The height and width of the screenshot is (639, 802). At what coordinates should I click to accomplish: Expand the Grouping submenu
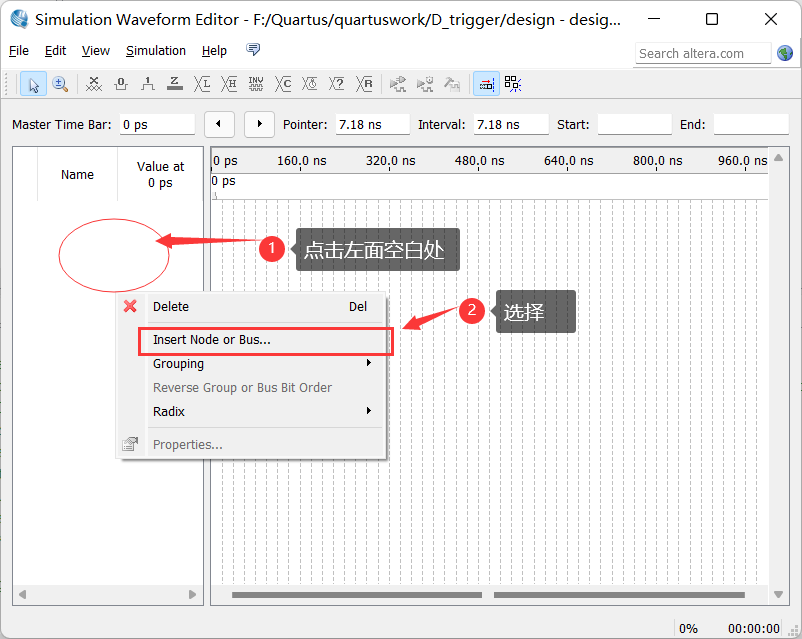click(252, 364)
